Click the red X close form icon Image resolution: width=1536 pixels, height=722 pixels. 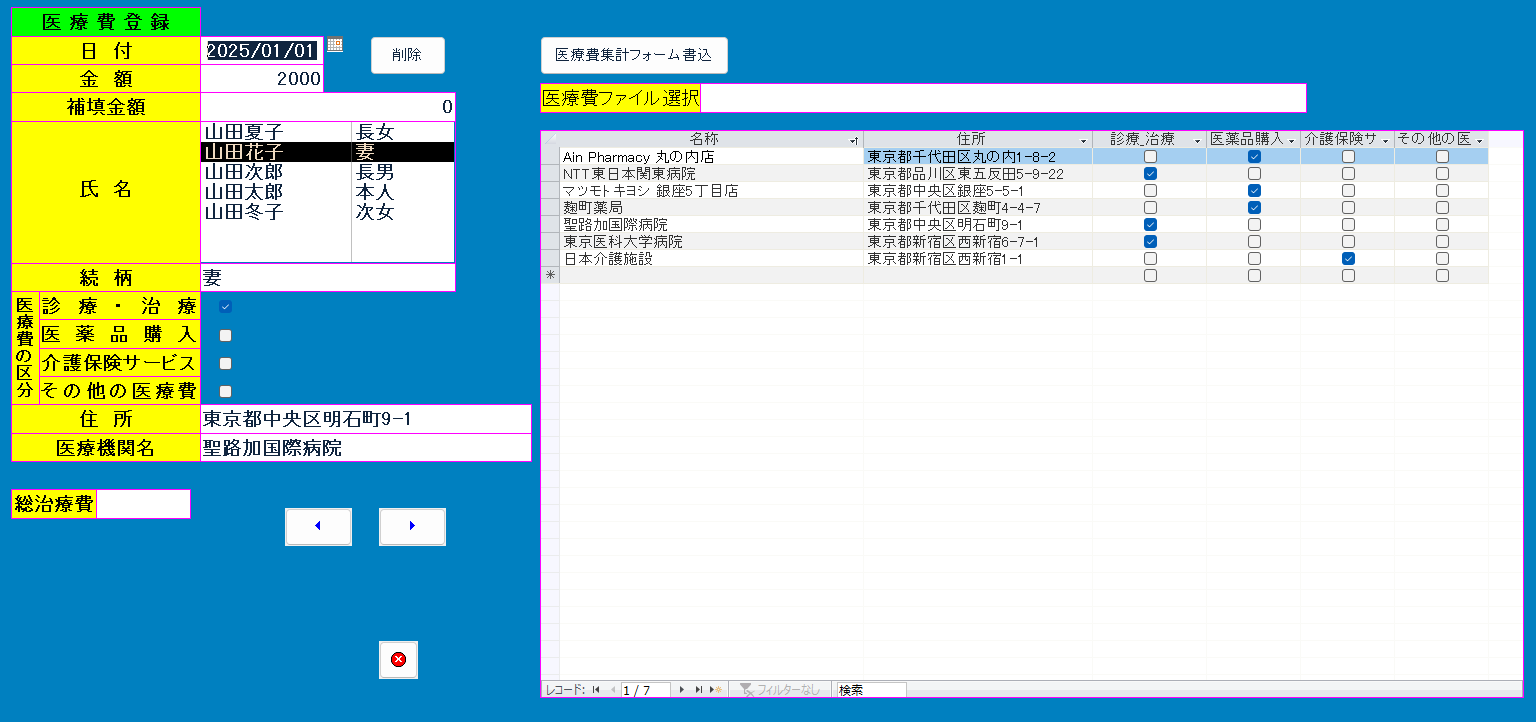point(398,660)
